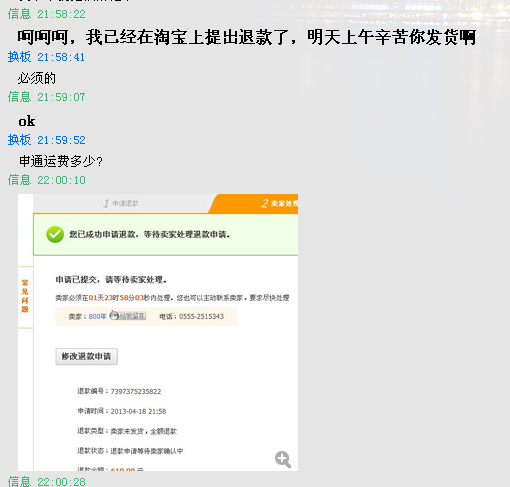Click the sender name 换板 at 21:59:52
This screenshot has width=510, height=487.
point(19,140)
